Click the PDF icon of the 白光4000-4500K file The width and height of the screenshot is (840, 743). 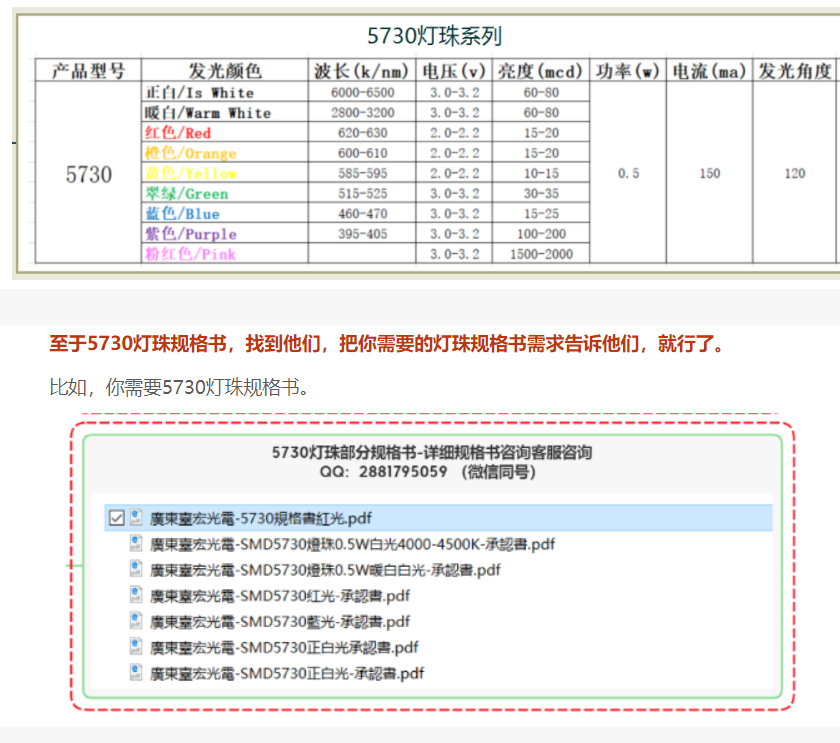coord(136,543)
